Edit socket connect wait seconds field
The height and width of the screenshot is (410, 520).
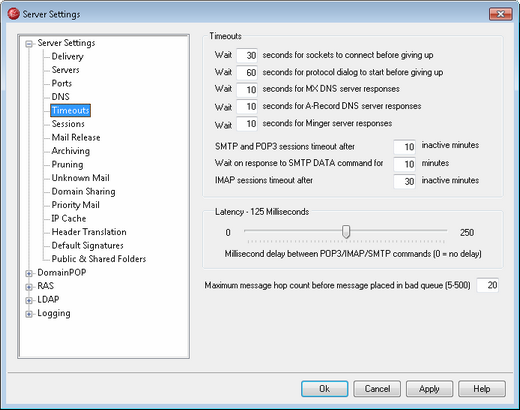pyautogui.click(x=247, y=55)
